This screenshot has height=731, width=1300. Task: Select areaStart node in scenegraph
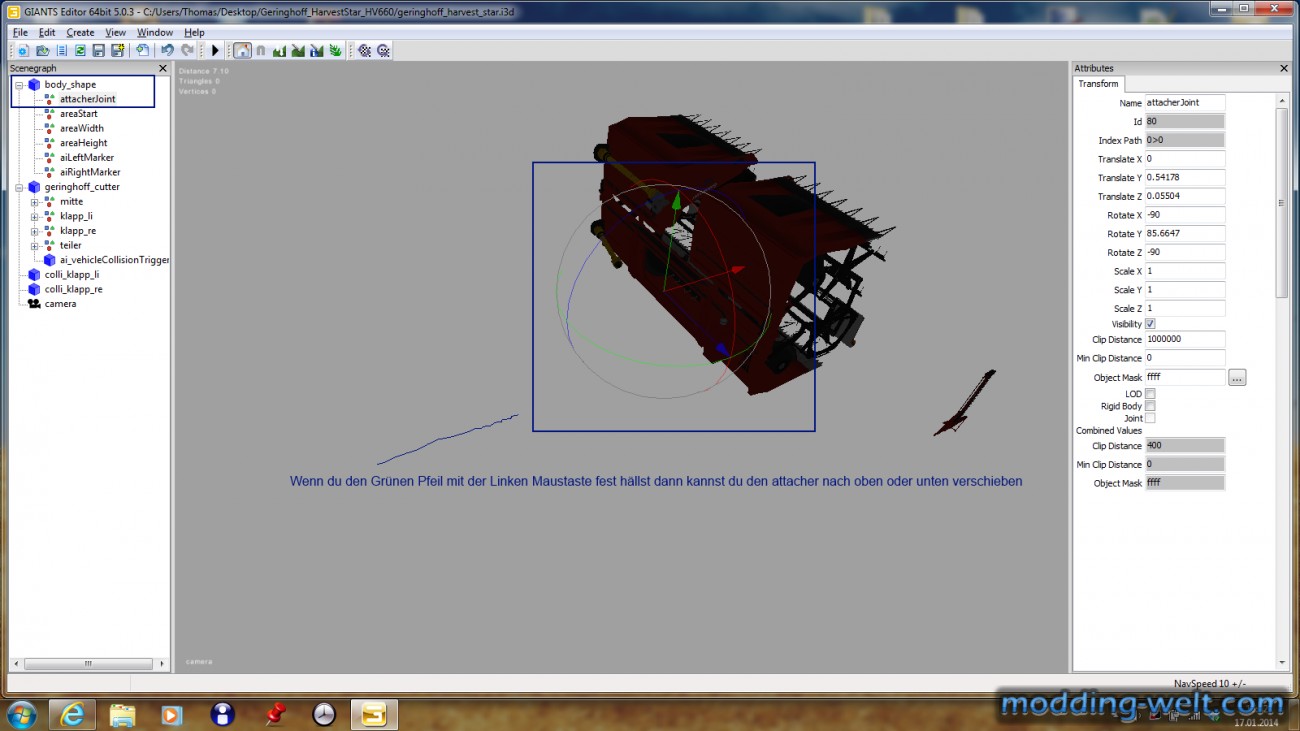click(x=78, y=114)
